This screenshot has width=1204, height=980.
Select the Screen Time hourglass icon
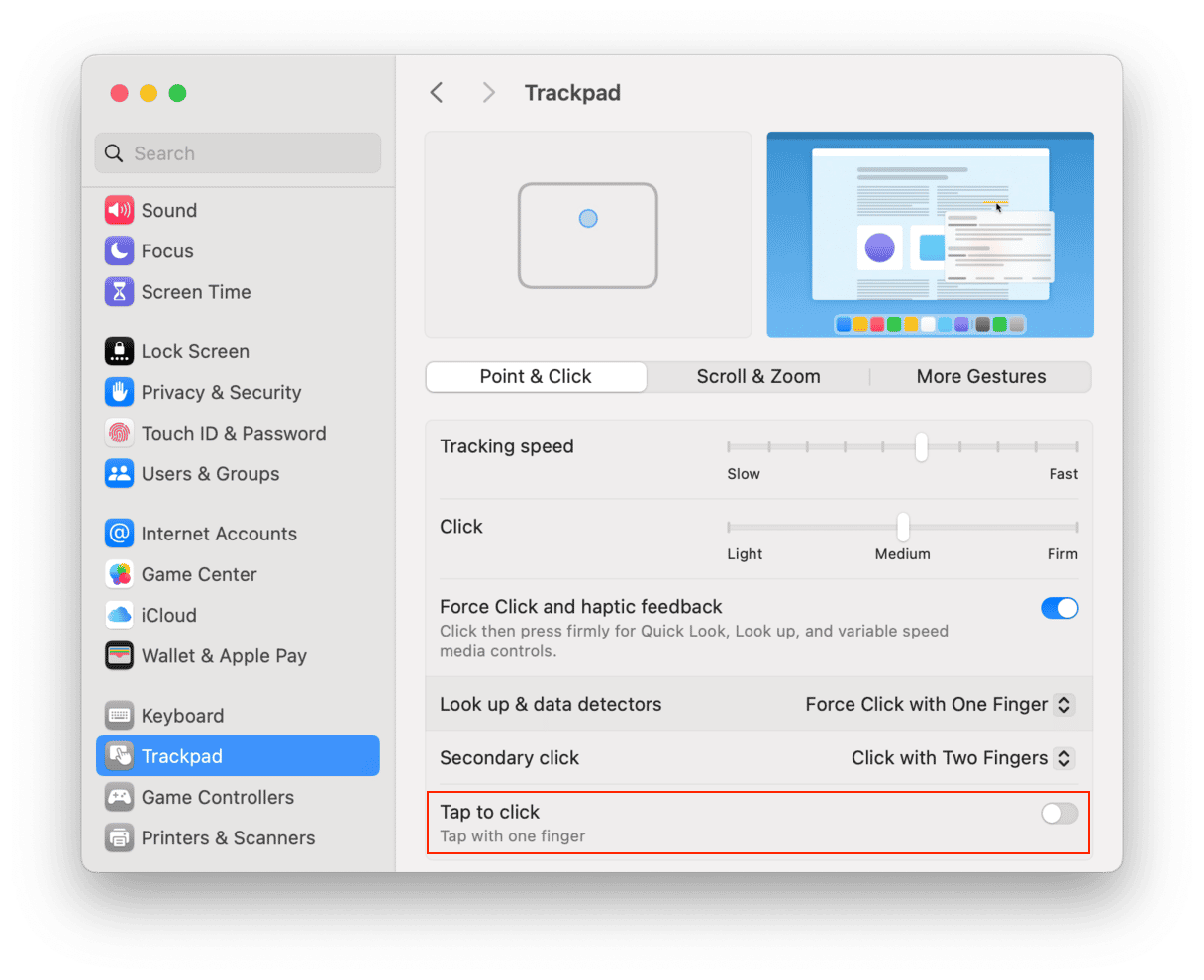tap(119, 292)
